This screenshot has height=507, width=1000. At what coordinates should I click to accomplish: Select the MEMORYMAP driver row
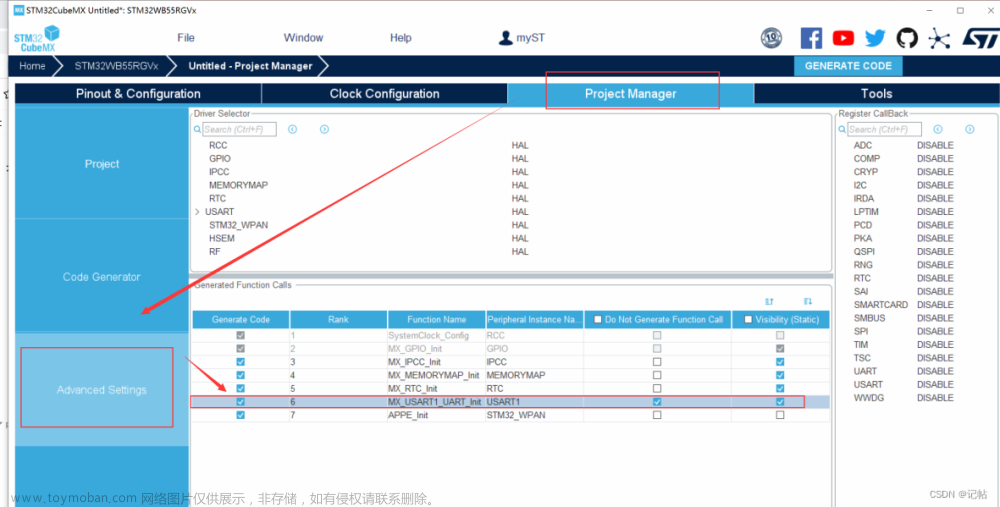239,185
